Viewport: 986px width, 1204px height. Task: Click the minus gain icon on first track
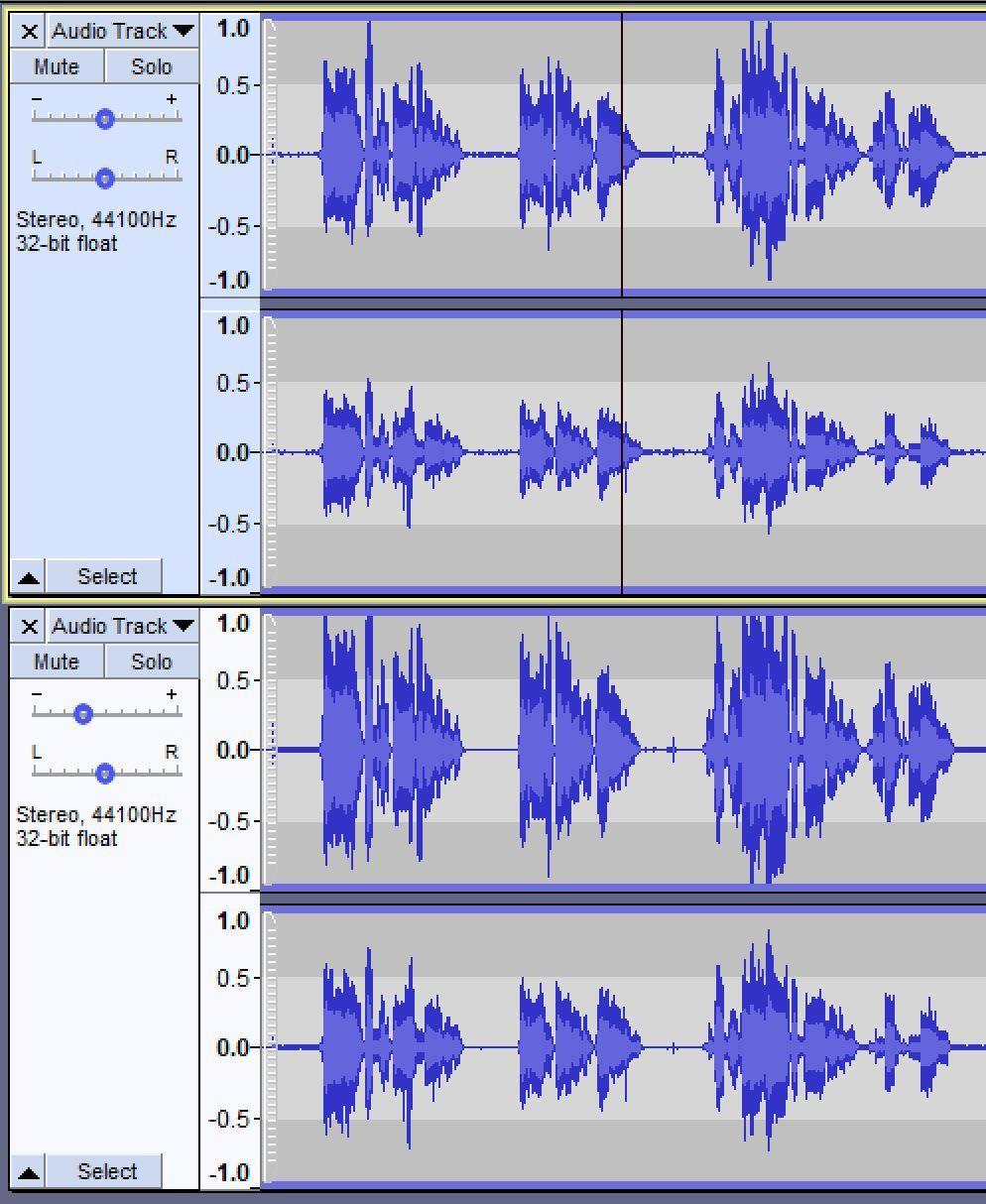pos(38,99)
